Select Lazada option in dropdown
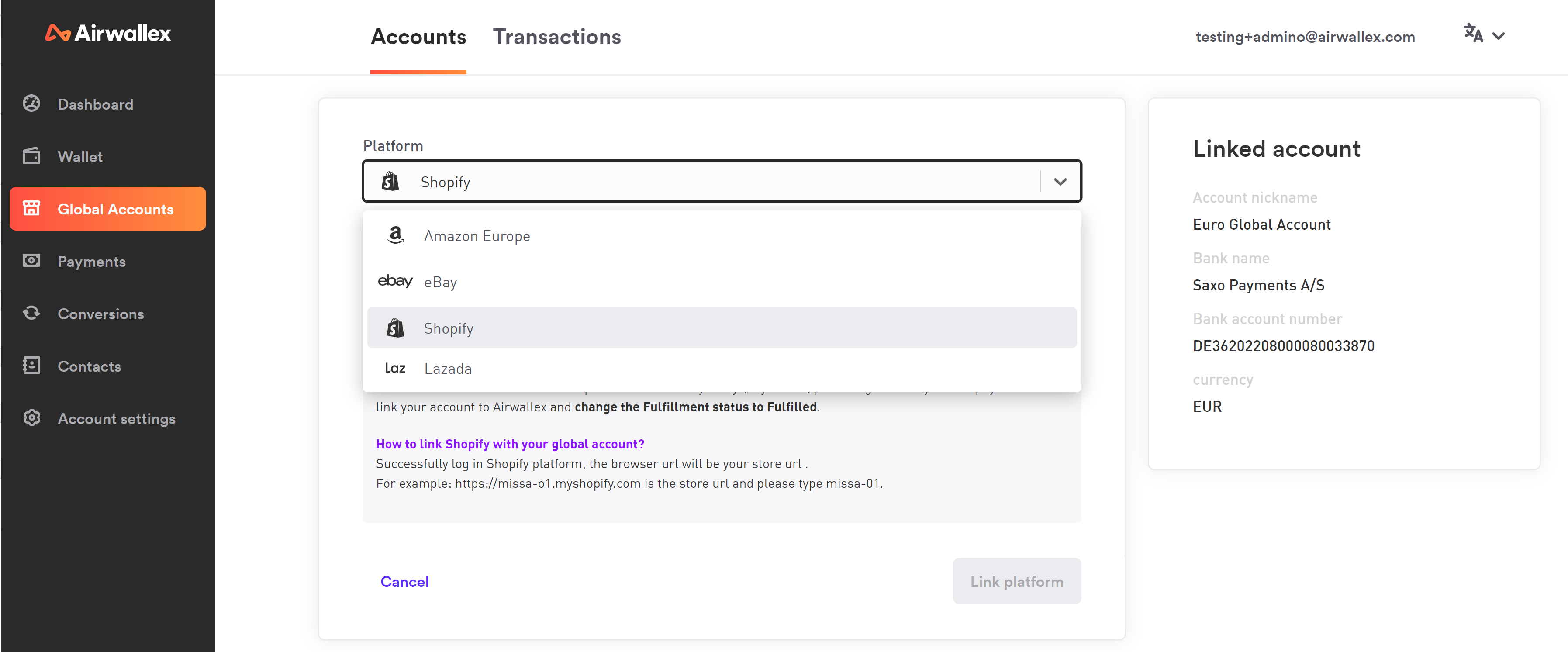 (x=447, y=368)
